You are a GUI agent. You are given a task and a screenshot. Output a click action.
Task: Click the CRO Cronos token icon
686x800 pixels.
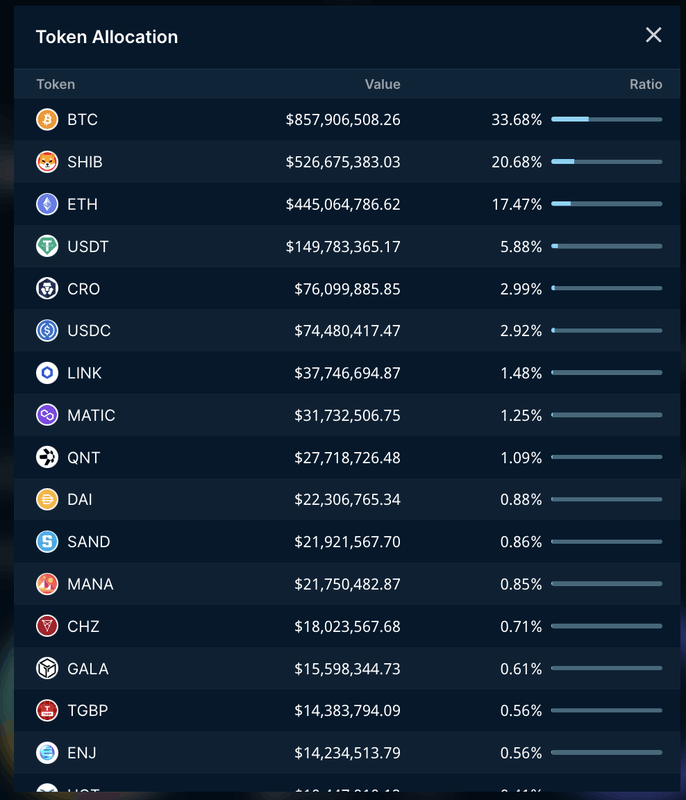pyautogui.click(x=47, y=289)
